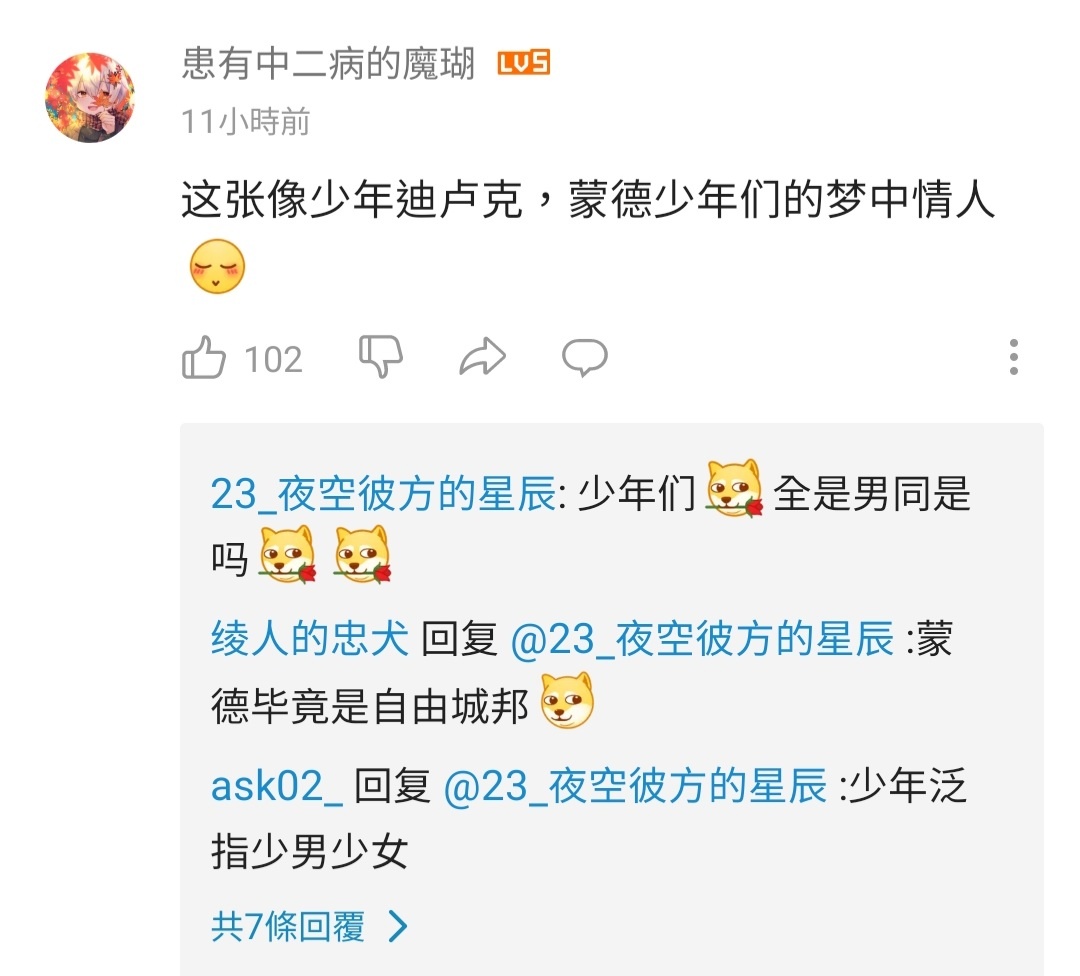Share the comment via arrow icon

pyautogui.click(x=483, y=357)
